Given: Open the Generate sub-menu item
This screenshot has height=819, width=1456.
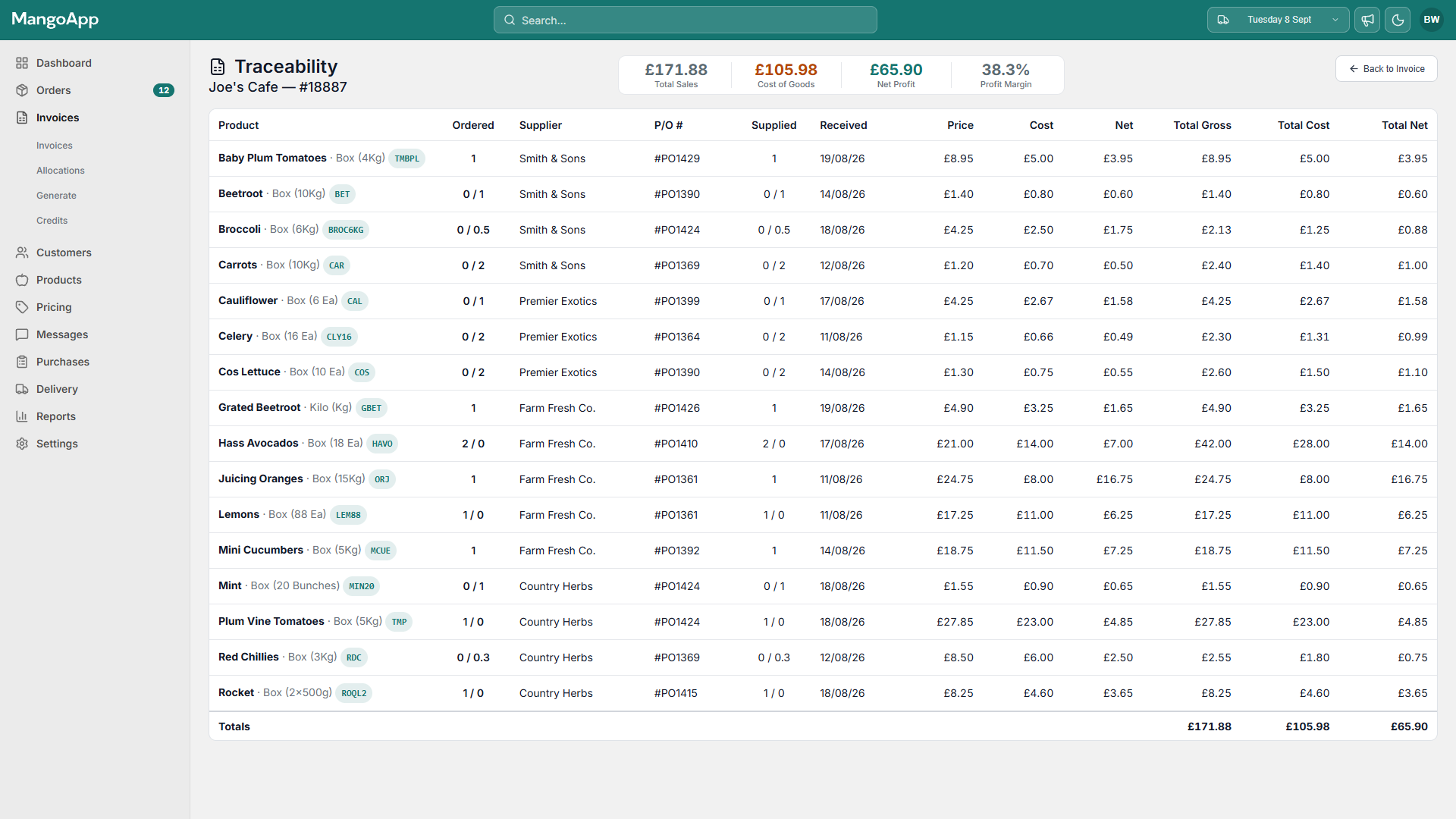Looking at the screenshot, I should point(56,196).
